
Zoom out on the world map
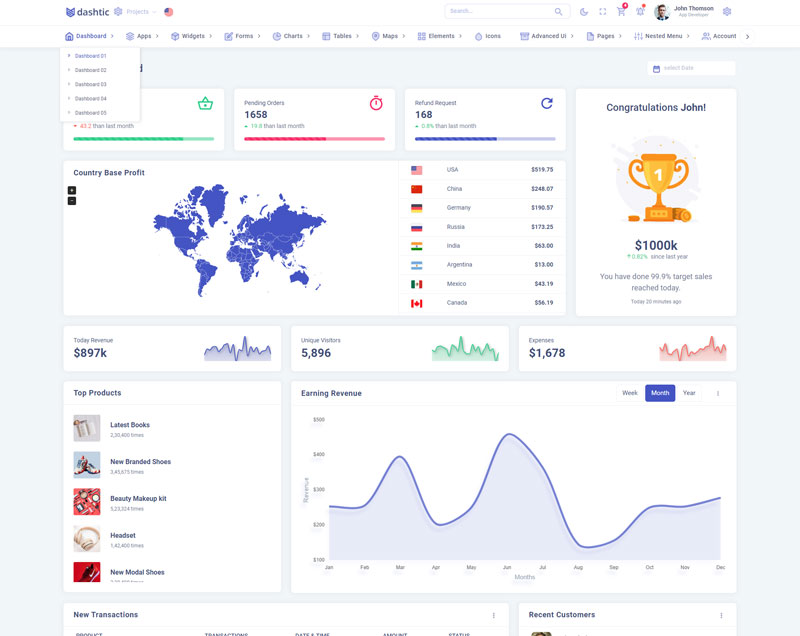[72, 201]
